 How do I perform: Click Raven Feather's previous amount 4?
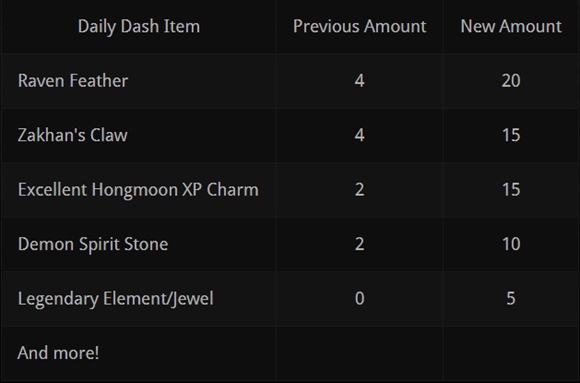pos(360,81)
